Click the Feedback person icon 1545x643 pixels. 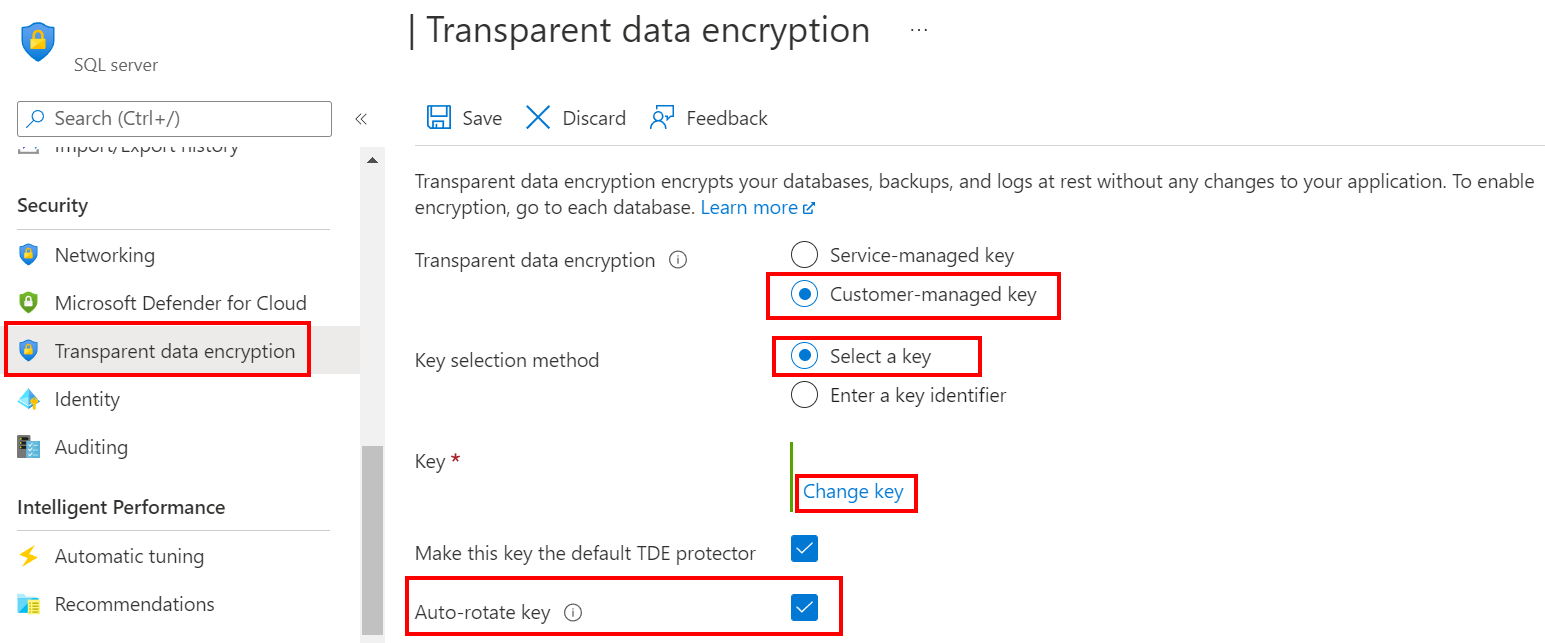662,118
